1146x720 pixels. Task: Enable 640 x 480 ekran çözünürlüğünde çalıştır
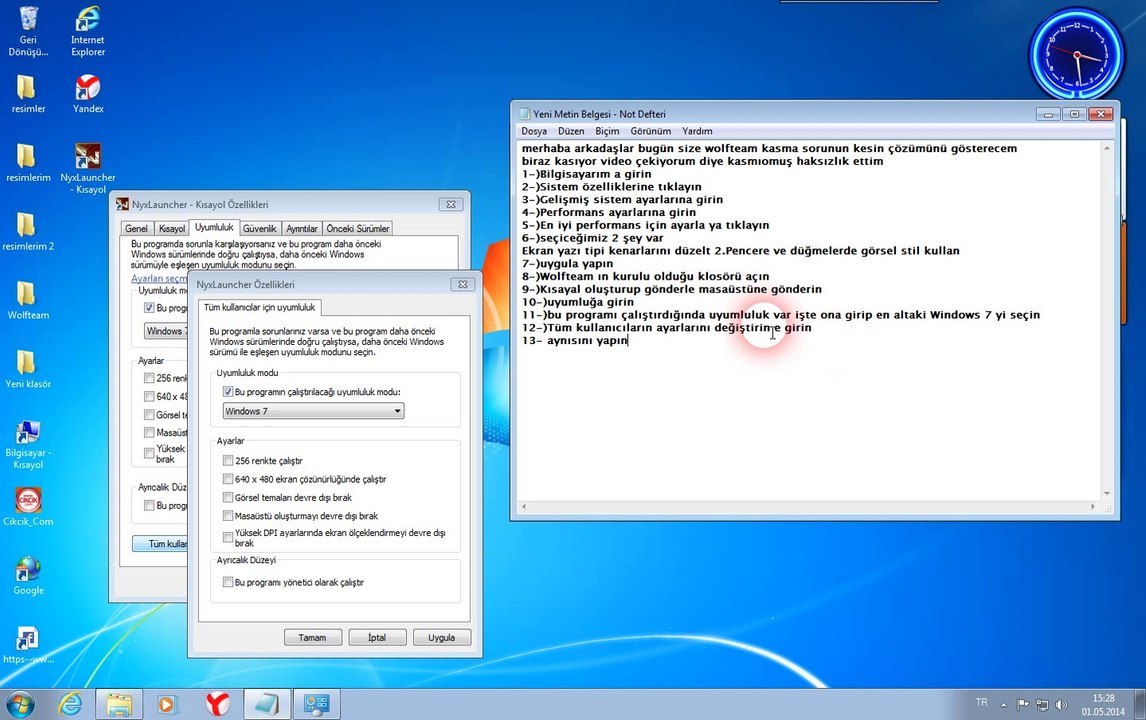pyautogui.click(x=228, y=479)
